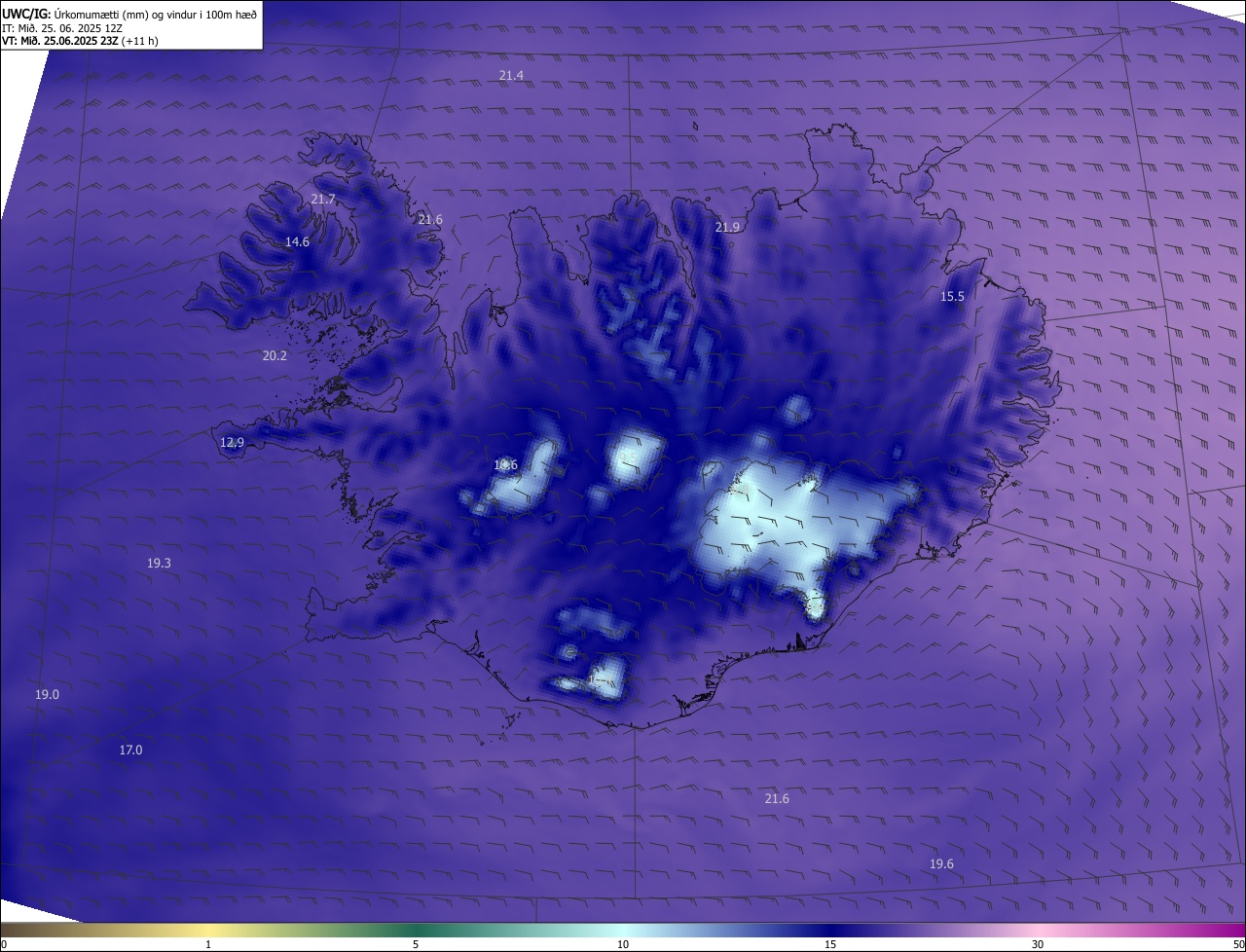Select the 21.6 value east of the Westfjords
Image resolution: width=1246 pixels, height=952 pixels.
click(430, 219)
